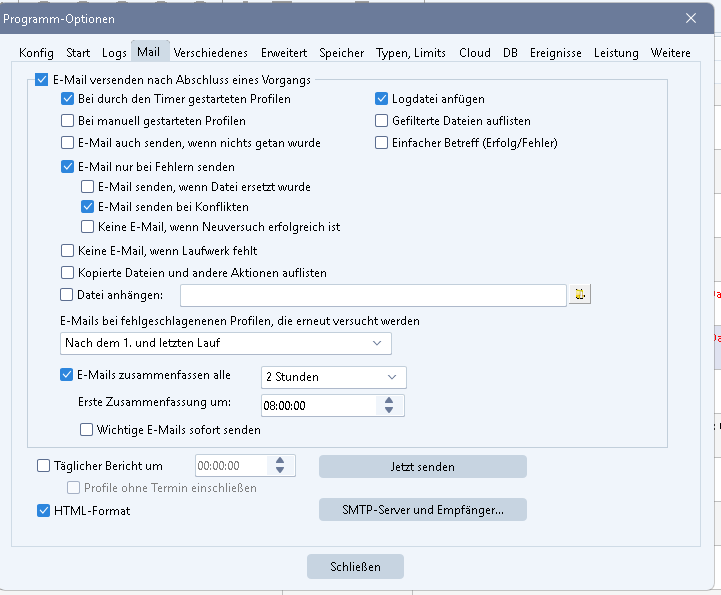Switch to the Verschiedenes tab

(x=211, y=53)
